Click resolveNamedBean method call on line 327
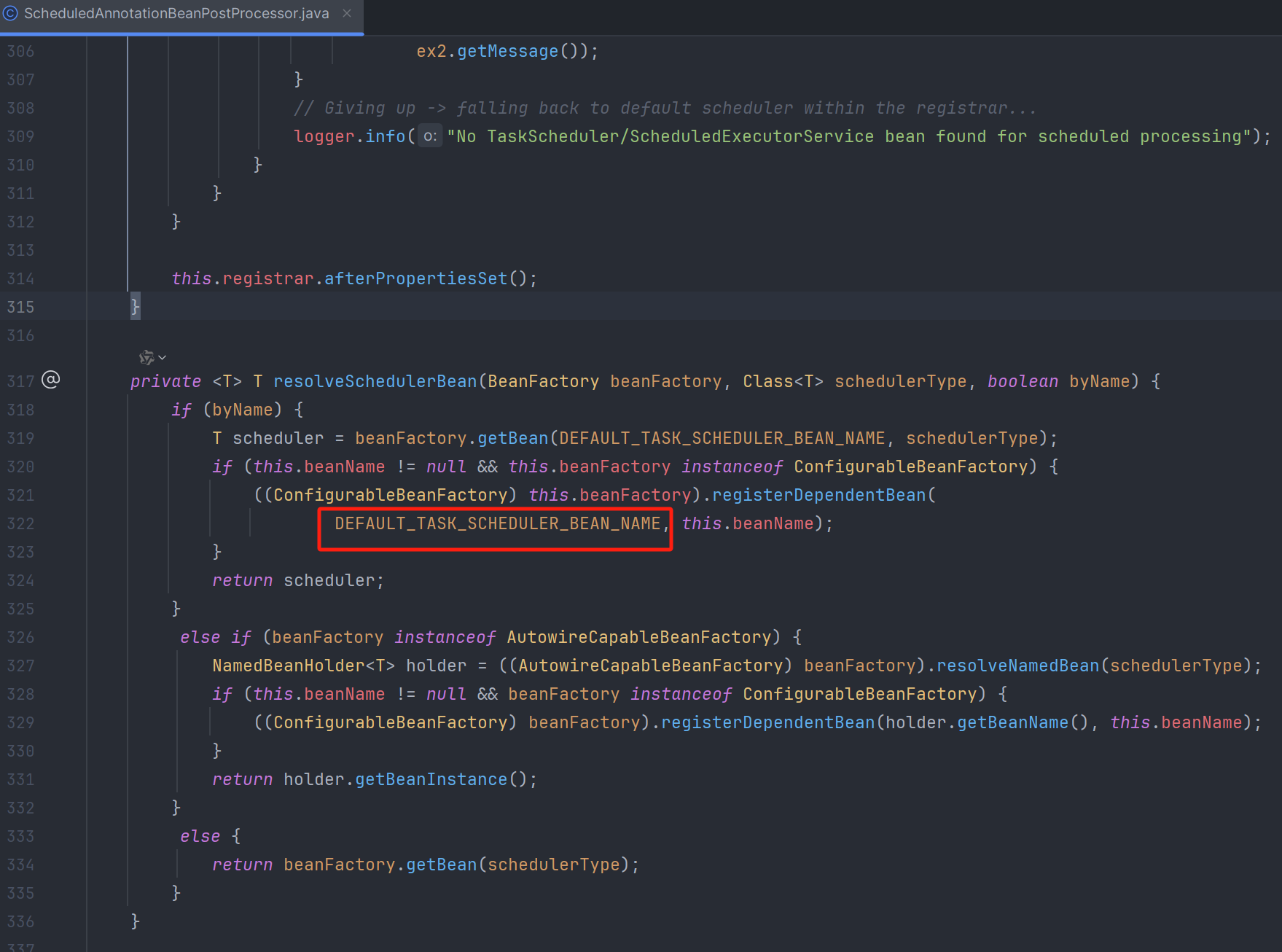The width and height of the screenshot is (1282, 952). (x=1017, y=666)
